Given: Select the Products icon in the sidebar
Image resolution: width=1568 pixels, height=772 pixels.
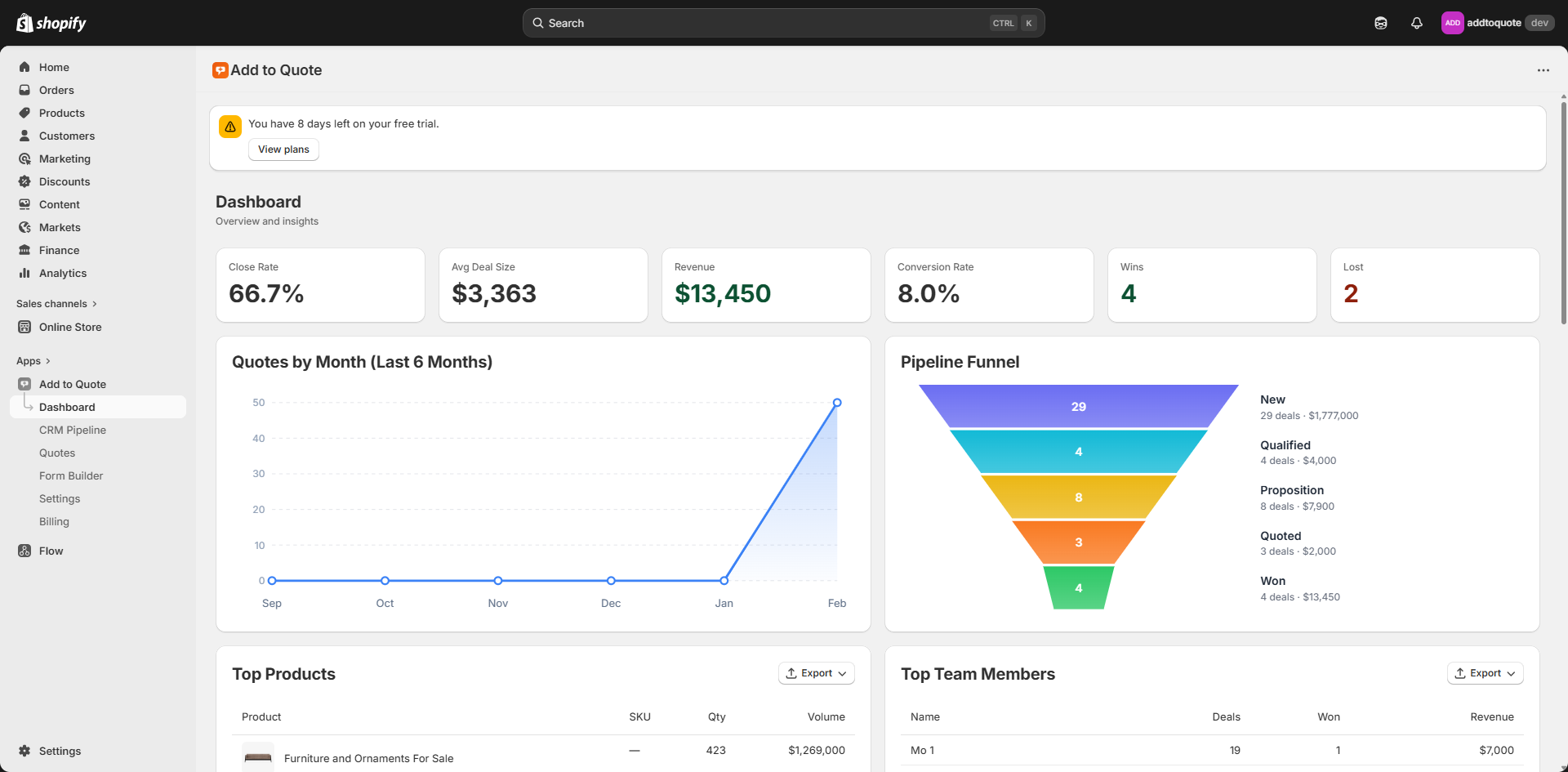Looking at the screenshot, I should pos(25,113).
